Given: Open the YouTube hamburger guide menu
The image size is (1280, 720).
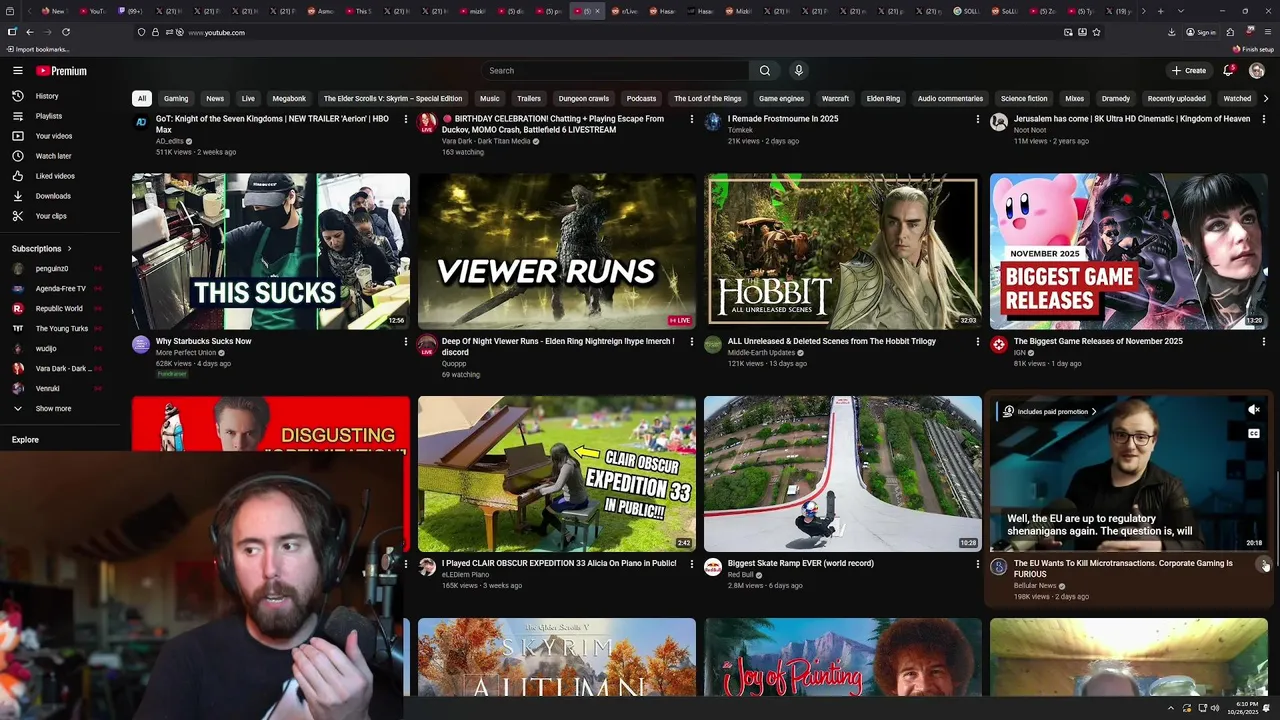Looking at the screenshot, I should [17, 71].
